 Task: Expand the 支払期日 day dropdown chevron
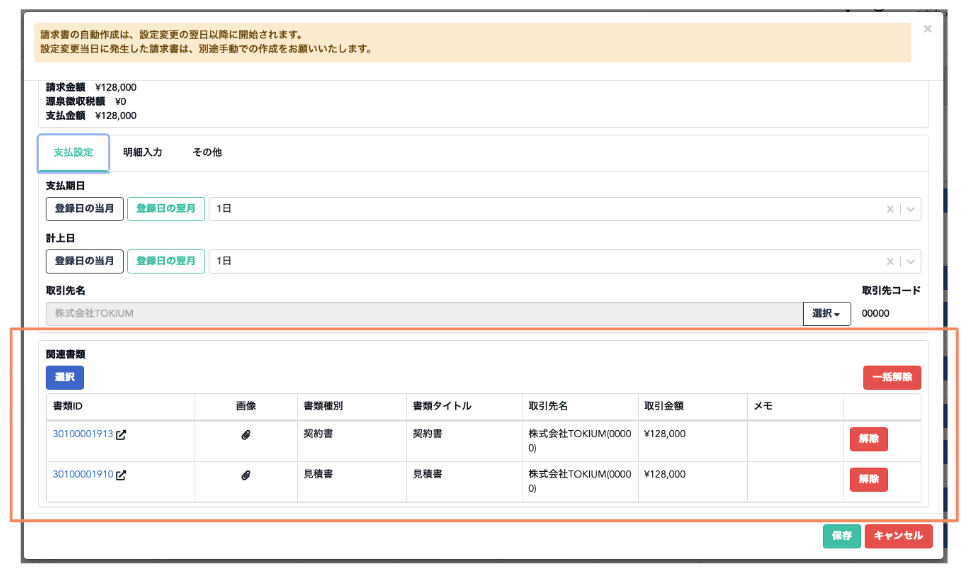pyautogui.click(x=910, y=209)
